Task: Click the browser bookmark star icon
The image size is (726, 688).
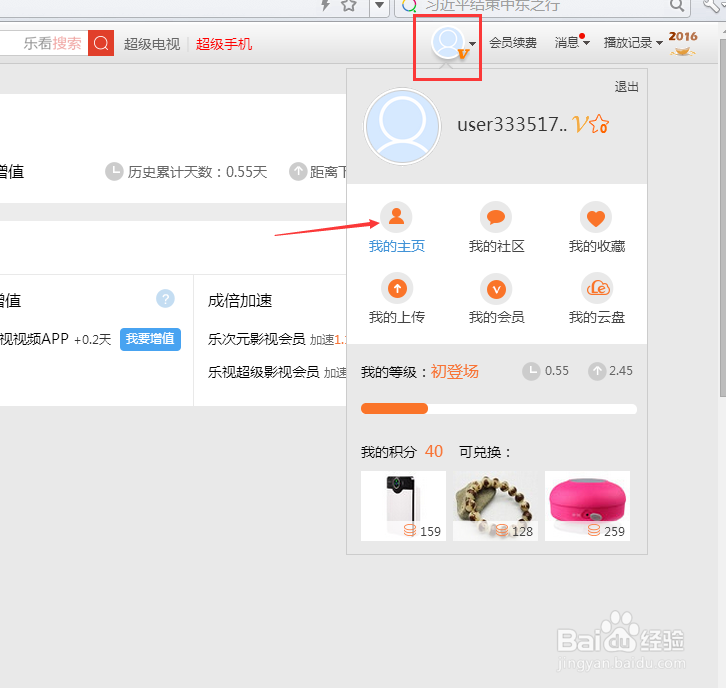Action: click(x=349, y=6)
